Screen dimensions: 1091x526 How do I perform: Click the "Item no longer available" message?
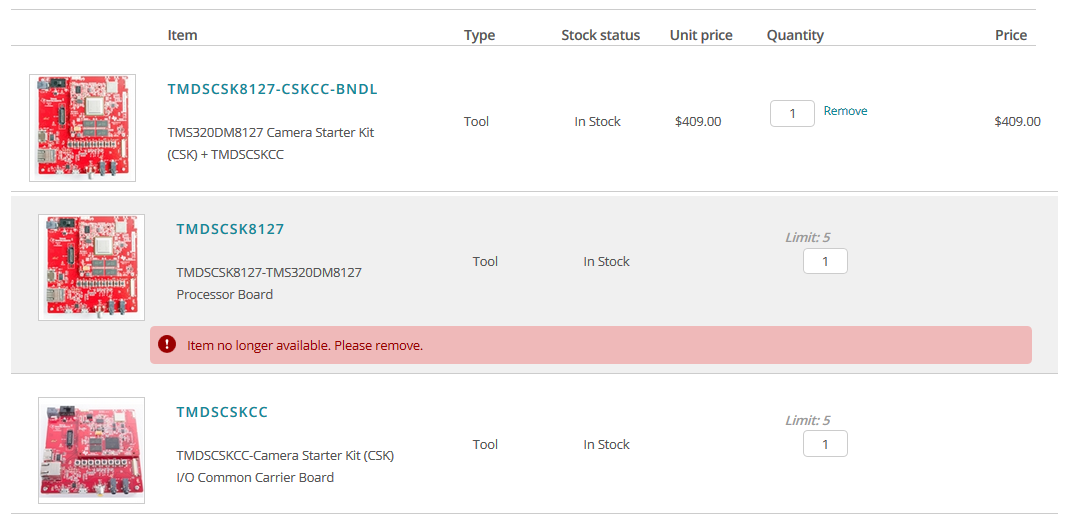click(x=305, y=346)
